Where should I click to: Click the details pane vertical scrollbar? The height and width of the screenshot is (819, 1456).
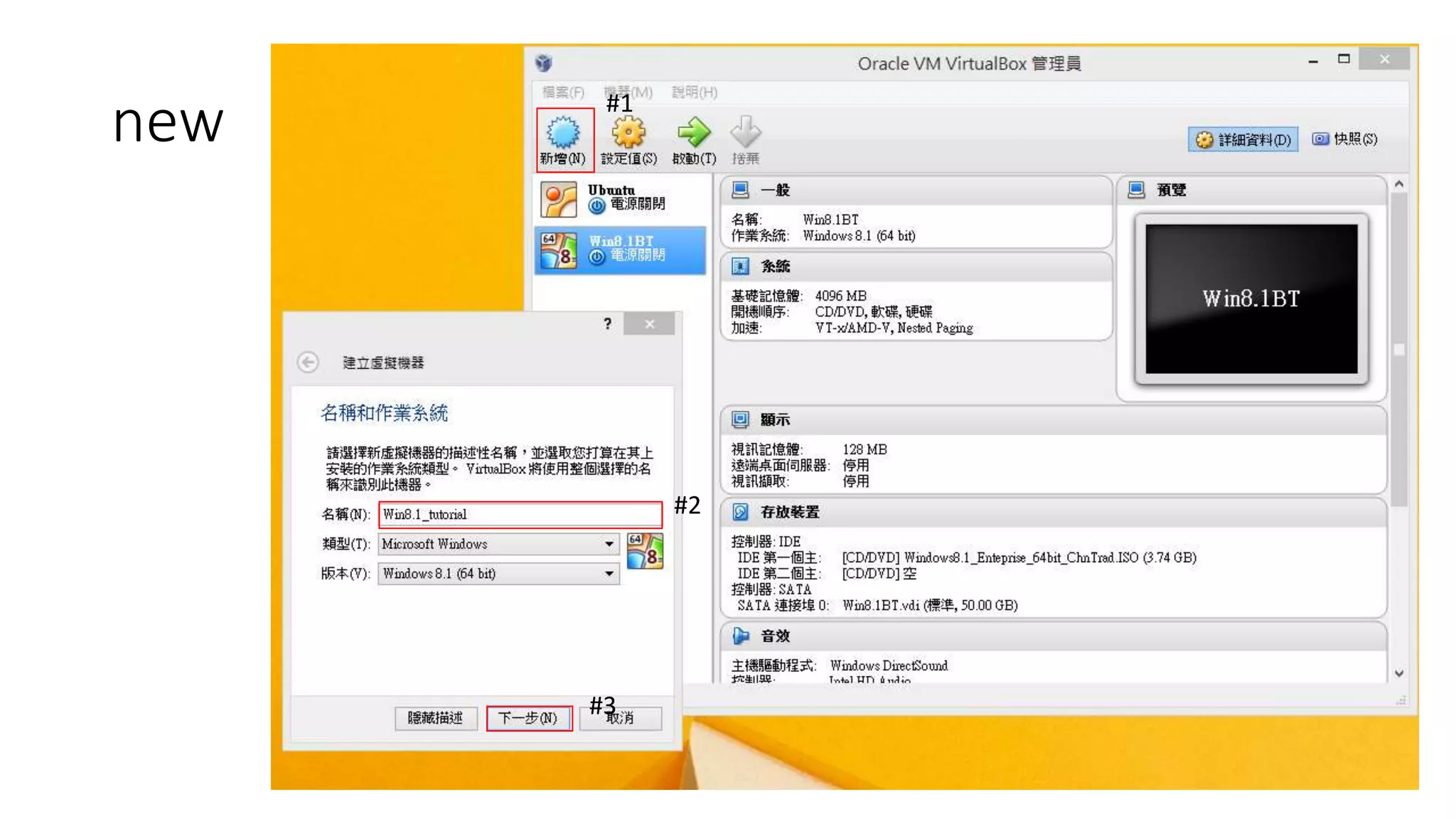(1398, 348)
